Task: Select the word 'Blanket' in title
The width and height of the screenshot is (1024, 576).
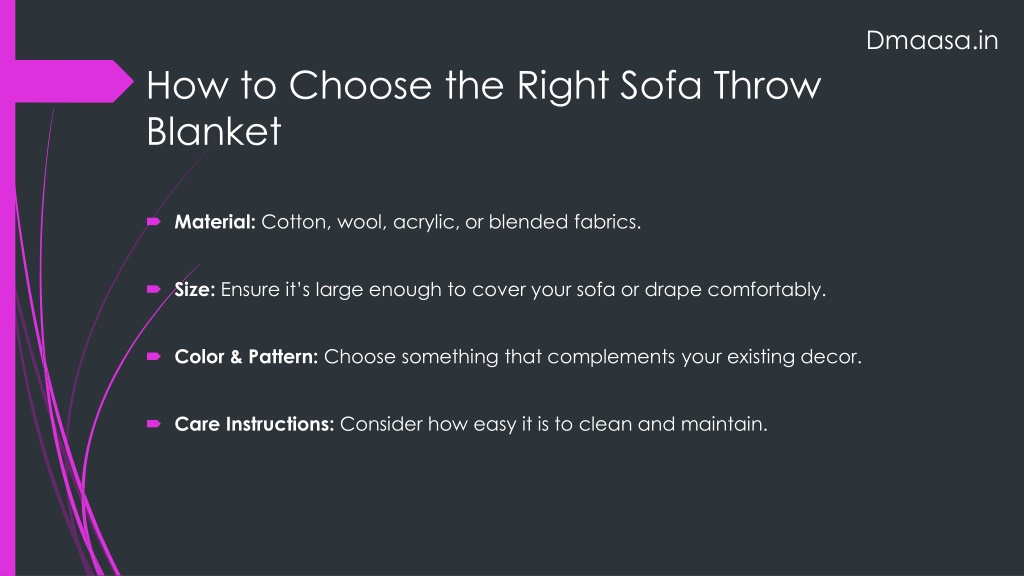Action: coord(214,131)
